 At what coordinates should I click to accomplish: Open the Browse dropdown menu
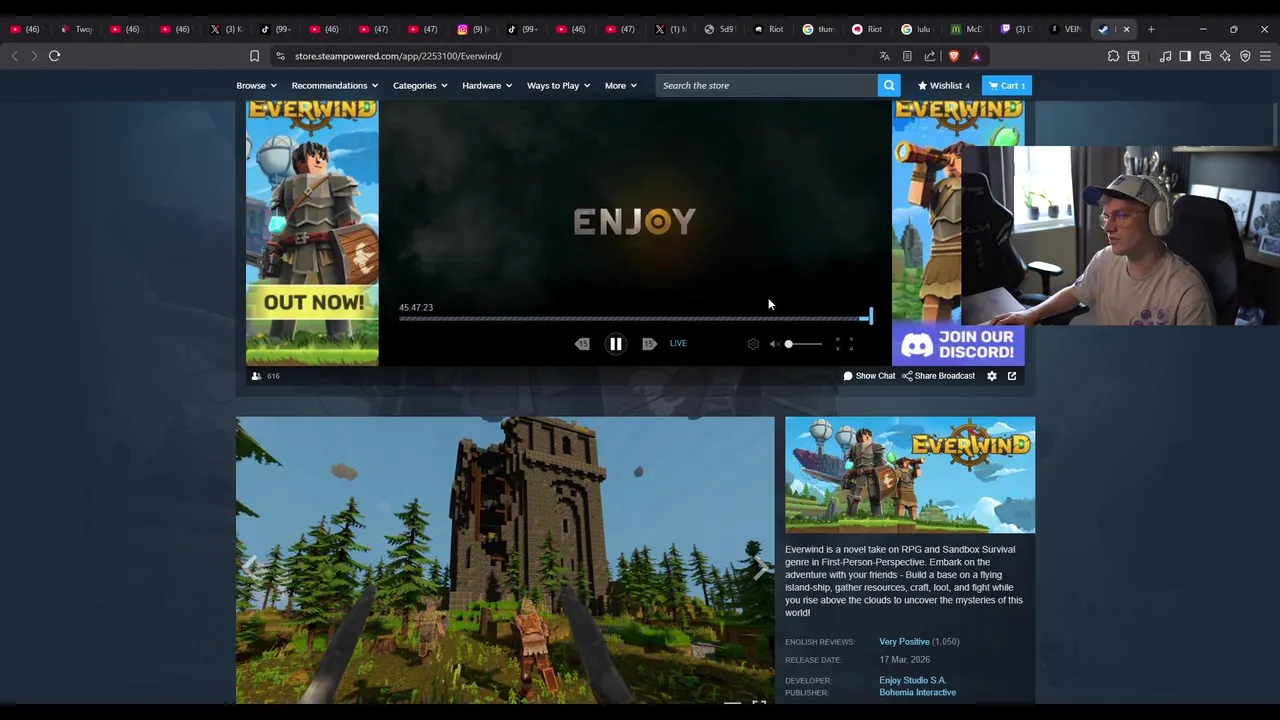pyautogui.click(x=256, y=86)
